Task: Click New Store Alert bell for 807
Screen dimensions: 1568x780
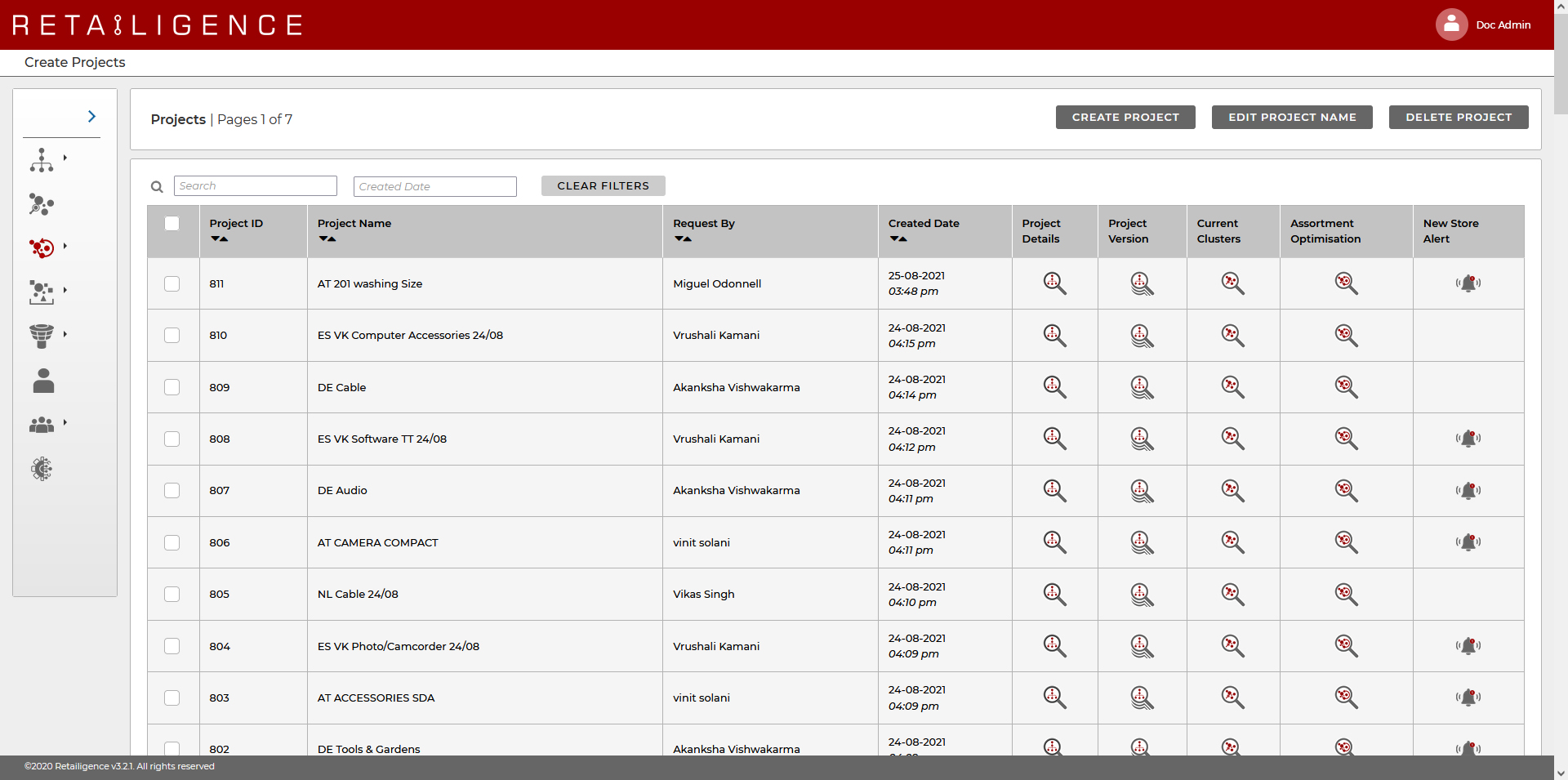Action: [1468, 491]
